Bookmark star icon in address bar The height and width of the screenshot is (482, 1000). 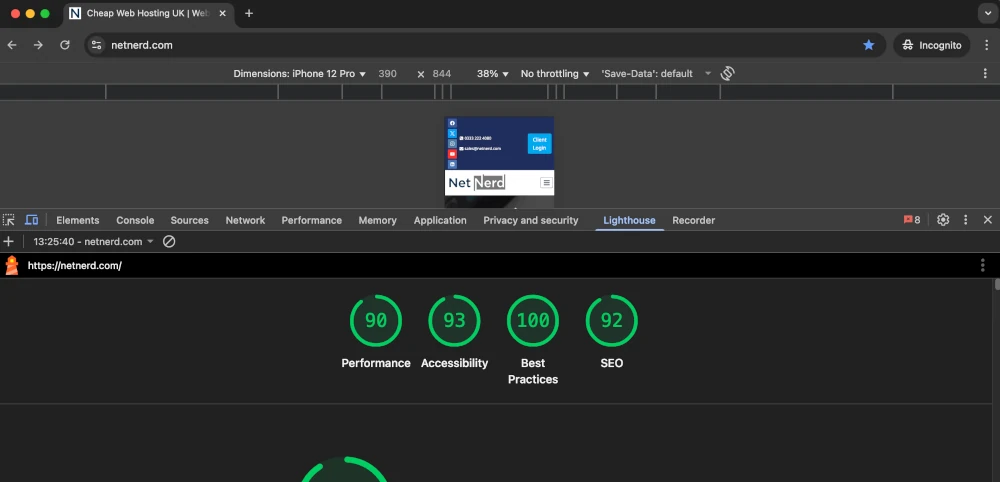click(868, 45)
